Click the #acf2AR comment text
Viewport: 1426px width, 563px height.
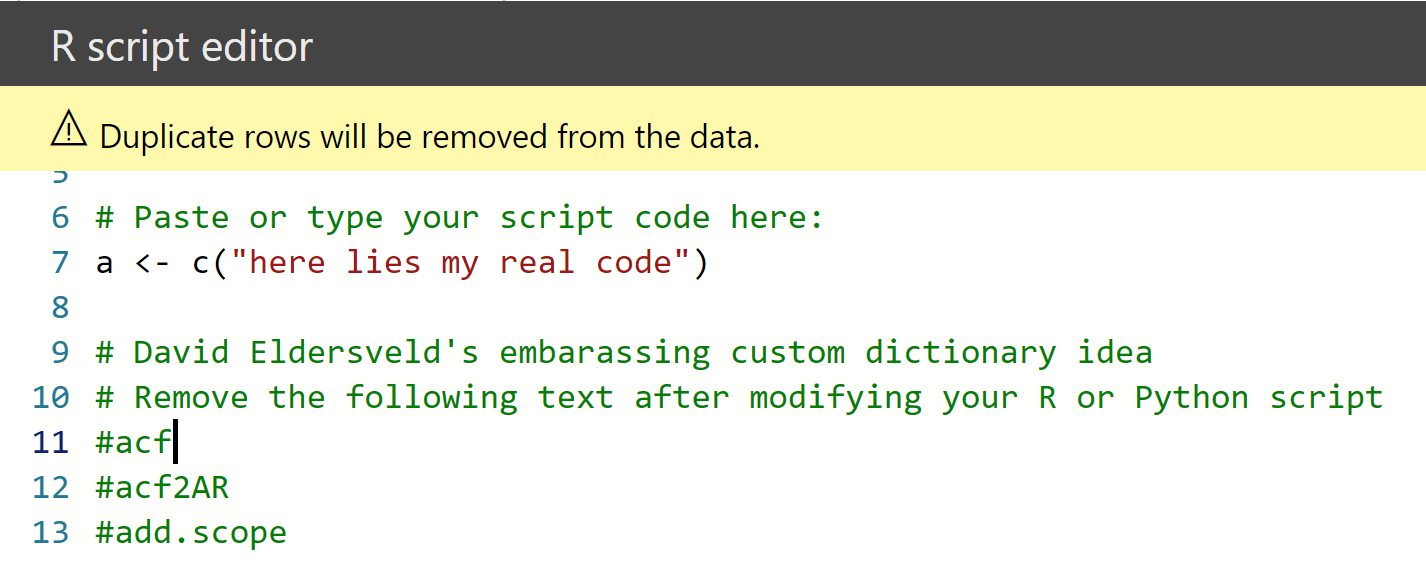[x=162, y=487]
